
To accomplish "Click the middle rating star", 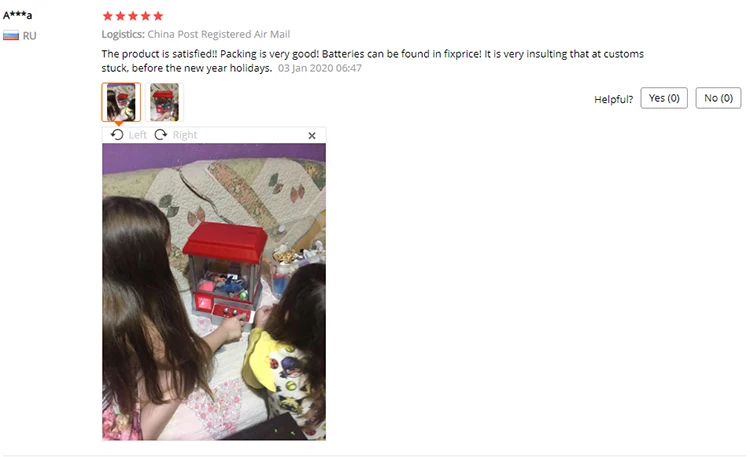I will pos(133,16).
